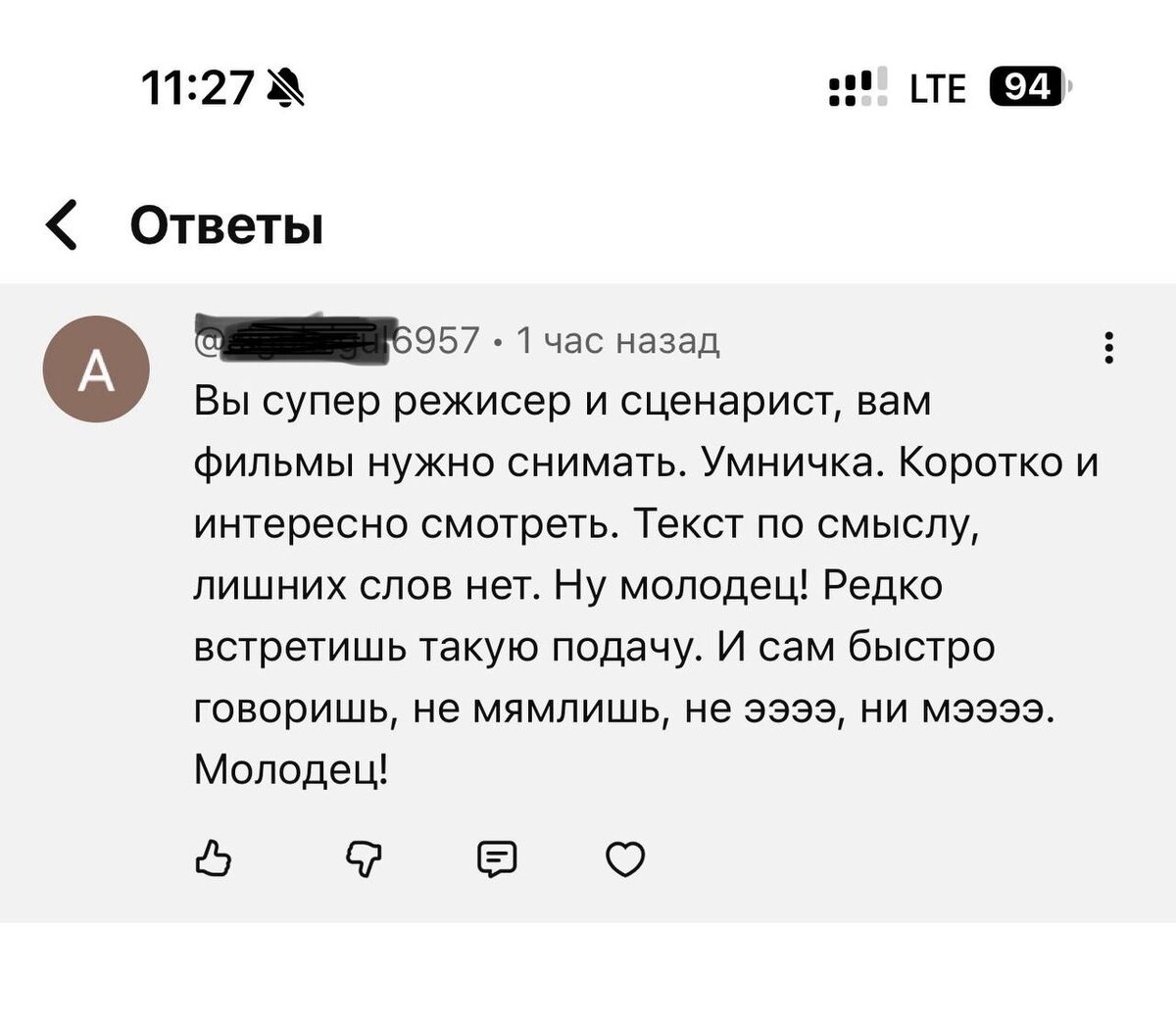Image resolution: width=1176 pixels, height=1028 pixels.
Task: Tap the empty white area below the comment
Action: 588,975
